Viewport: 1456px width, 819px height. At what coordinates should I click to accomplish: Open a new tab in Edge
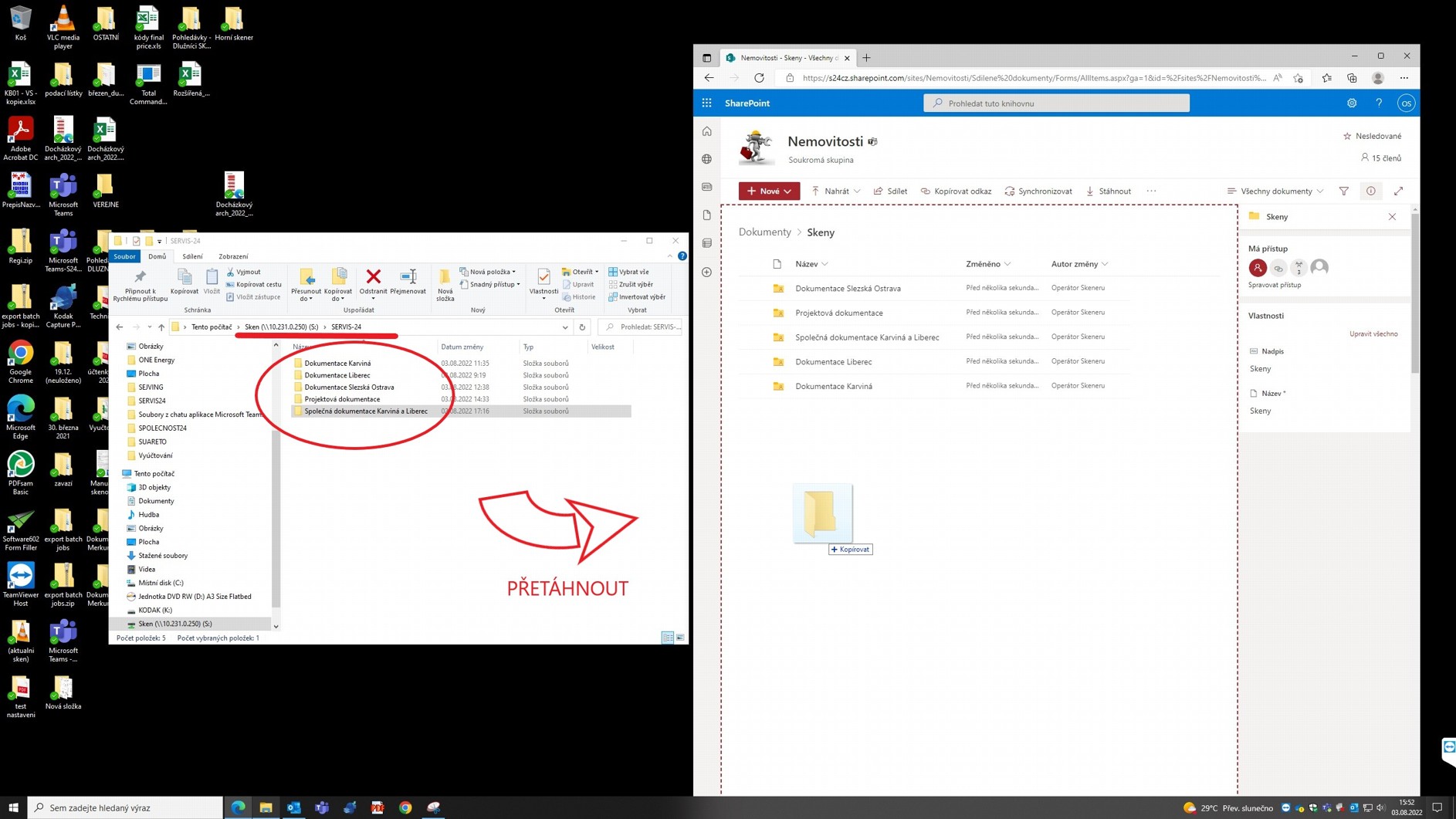click(x=866, y=58)
